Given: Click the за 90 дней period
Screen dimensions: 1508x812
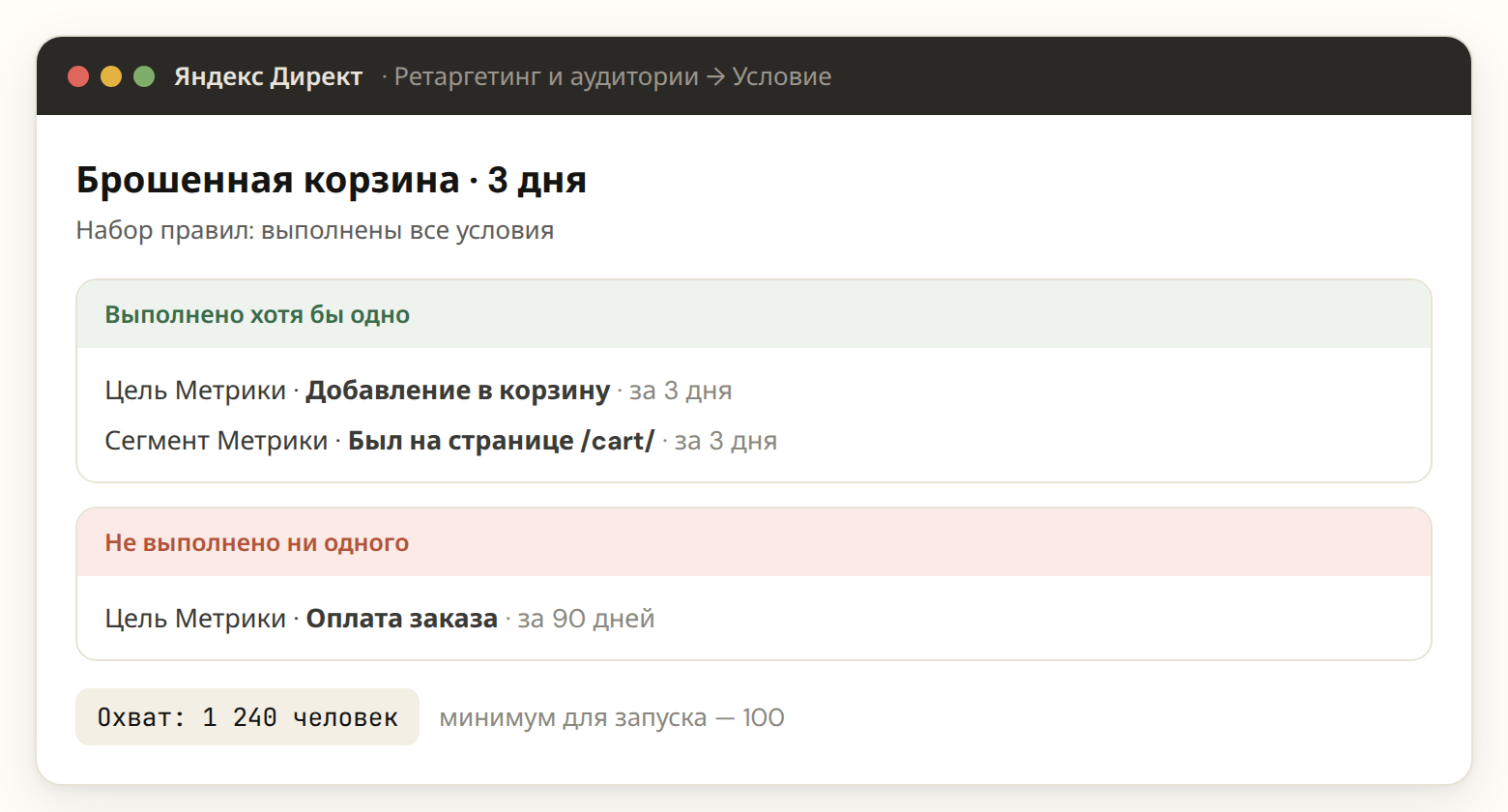Looking at the screenshot, I should (586, 619).
